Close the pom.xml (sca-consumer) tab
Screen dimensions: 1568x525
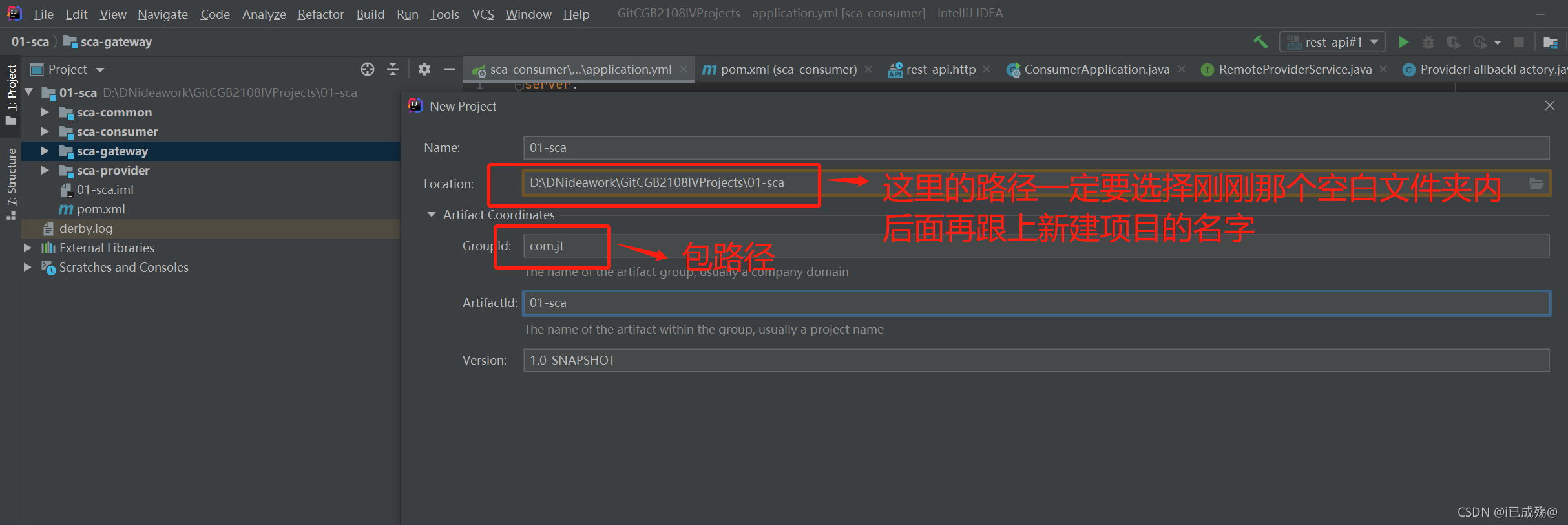(868, 69)
